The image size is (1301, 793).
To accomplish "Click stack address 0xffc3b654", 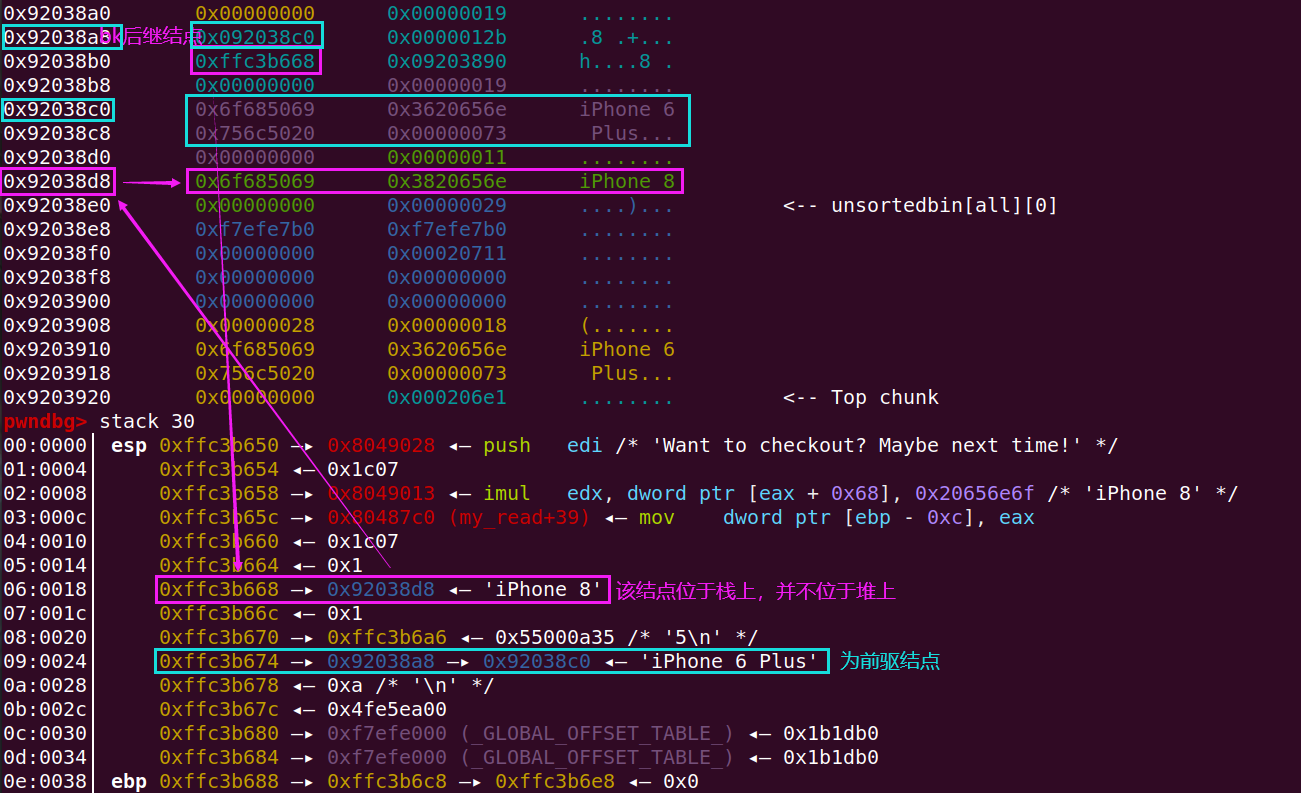I will coord(219,470).
